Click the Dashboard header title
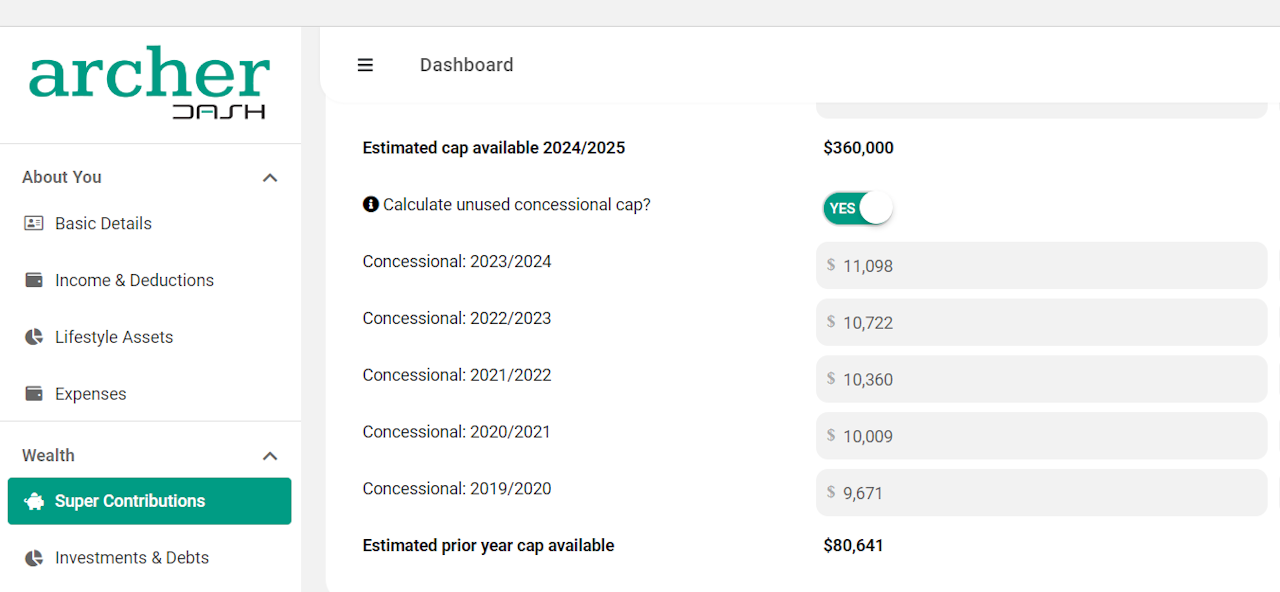1280x592 pixels. 466,65
